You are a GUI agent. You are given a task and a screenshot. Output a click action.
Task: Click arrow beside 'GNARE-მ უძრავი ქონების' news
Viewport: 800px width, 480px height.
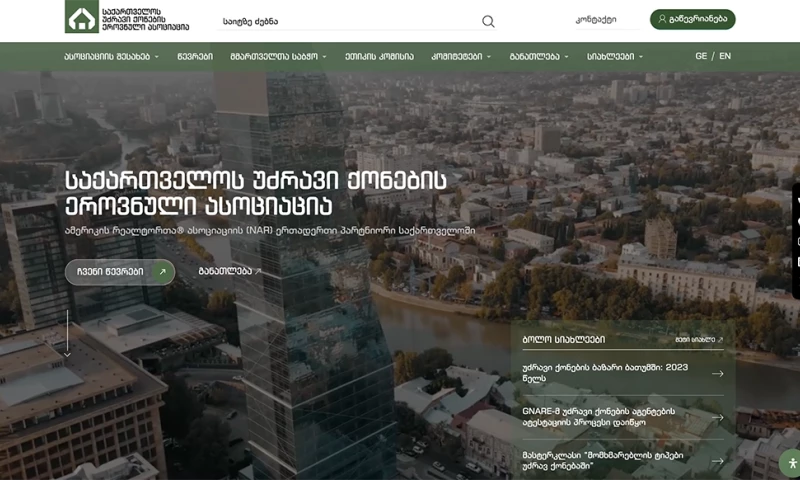pyautogui.click(x=718, y=417)
